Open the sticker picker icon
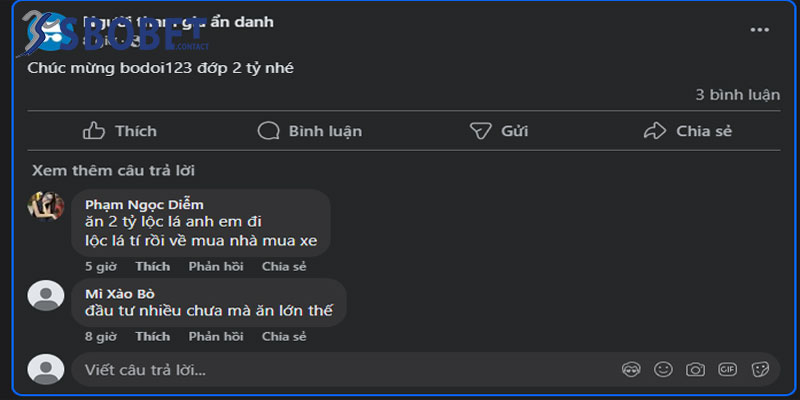800x400 pixels. (x=759, y=369)
